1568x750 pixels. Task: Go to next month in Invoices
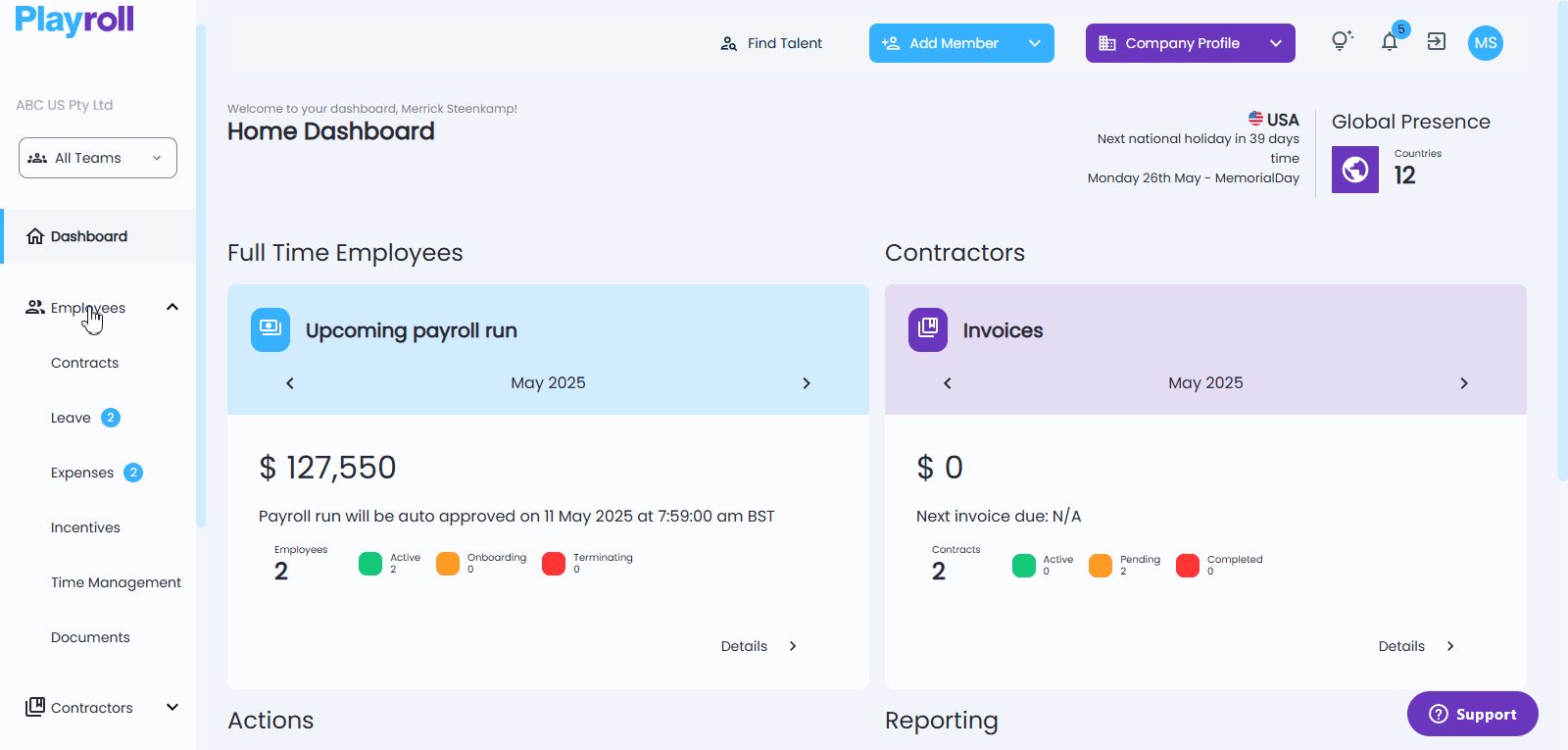(1464, 383)
